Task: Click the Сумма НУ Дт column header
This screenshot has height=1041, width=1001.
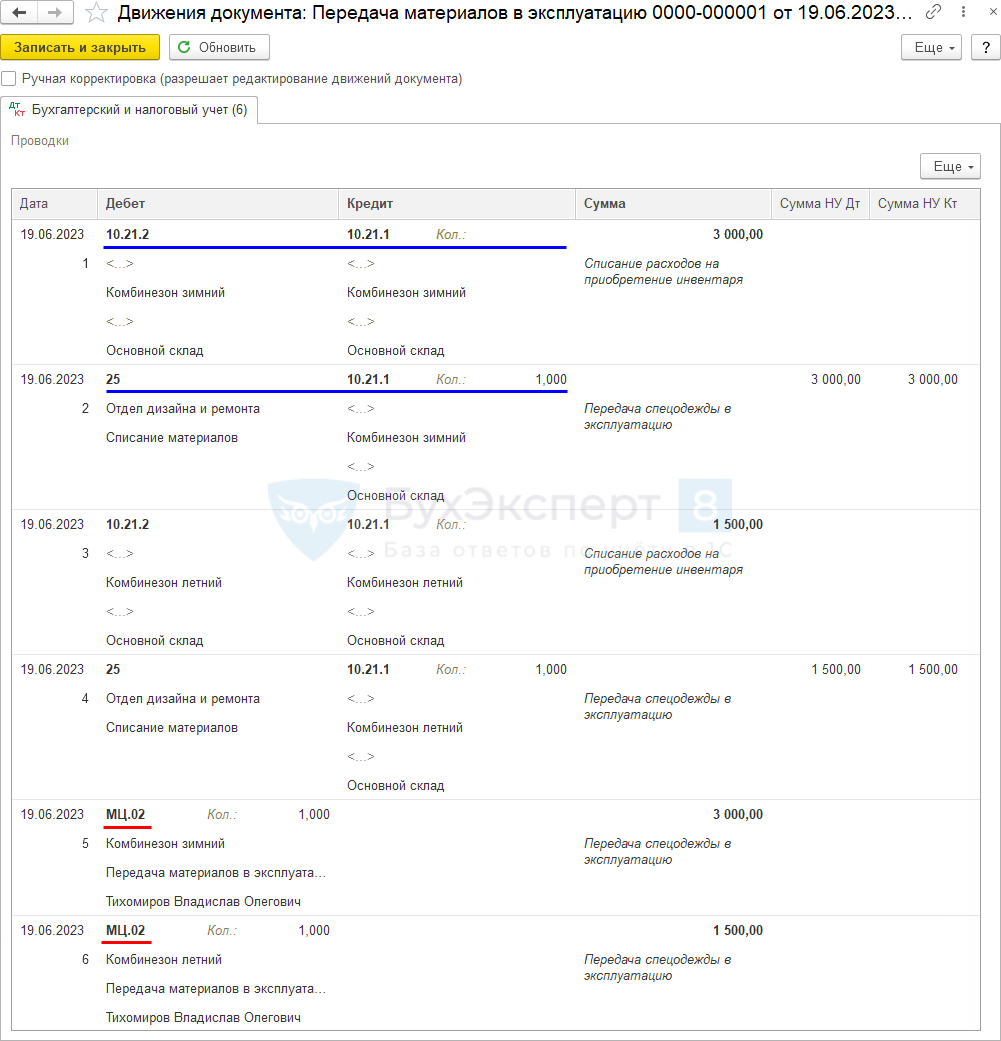Action: coord(819,203)
